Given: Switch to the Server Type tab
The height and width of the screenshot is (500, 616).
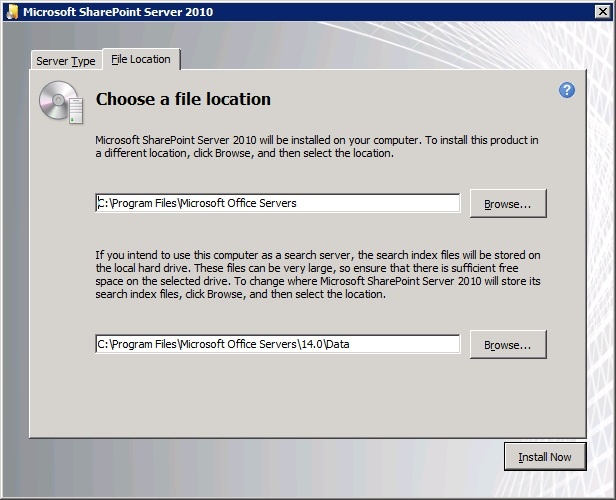Looking at the screenshot, I should 66,61.
